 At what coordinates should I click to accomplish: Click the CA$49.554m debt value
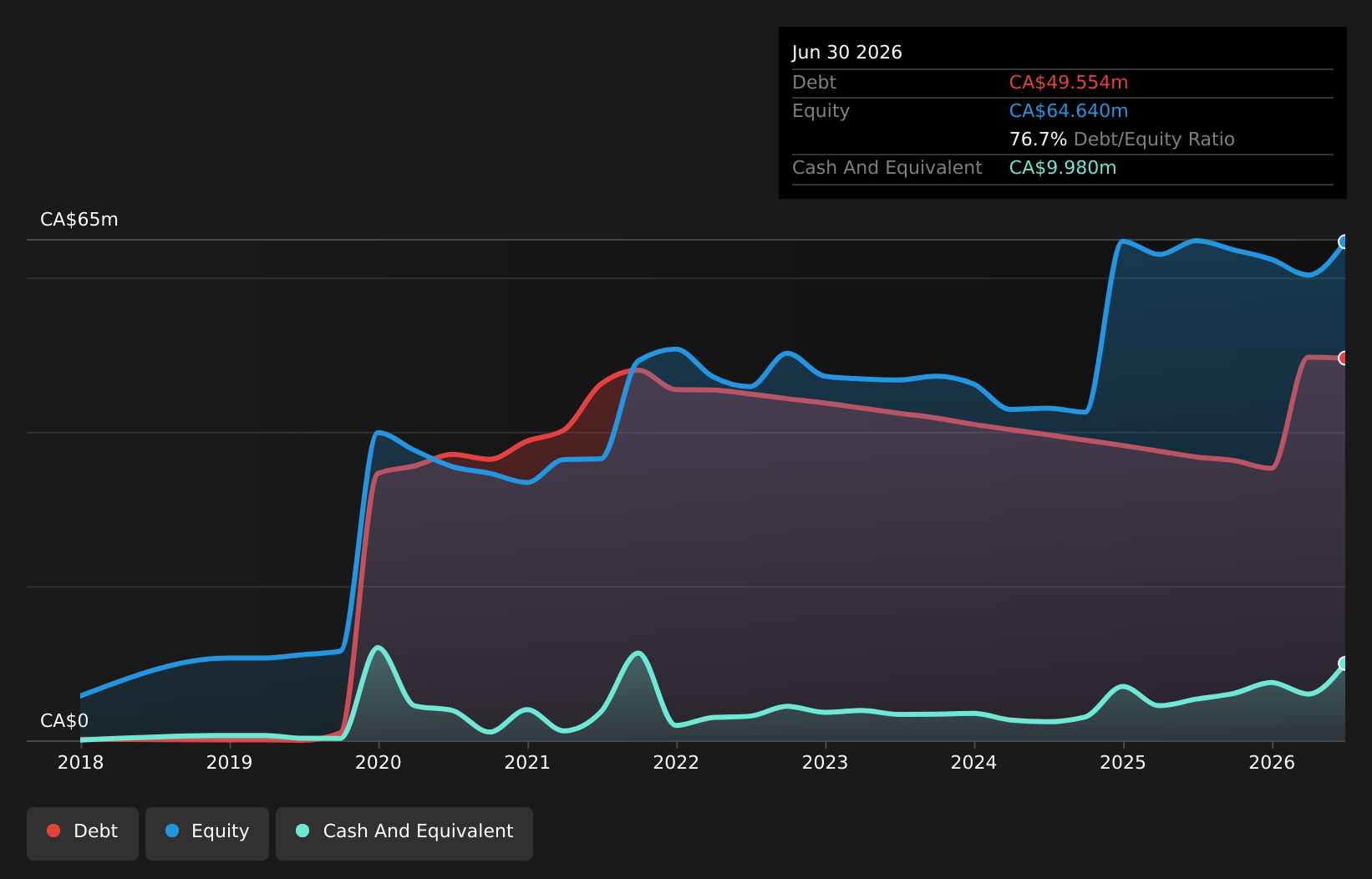[1069, 83]
